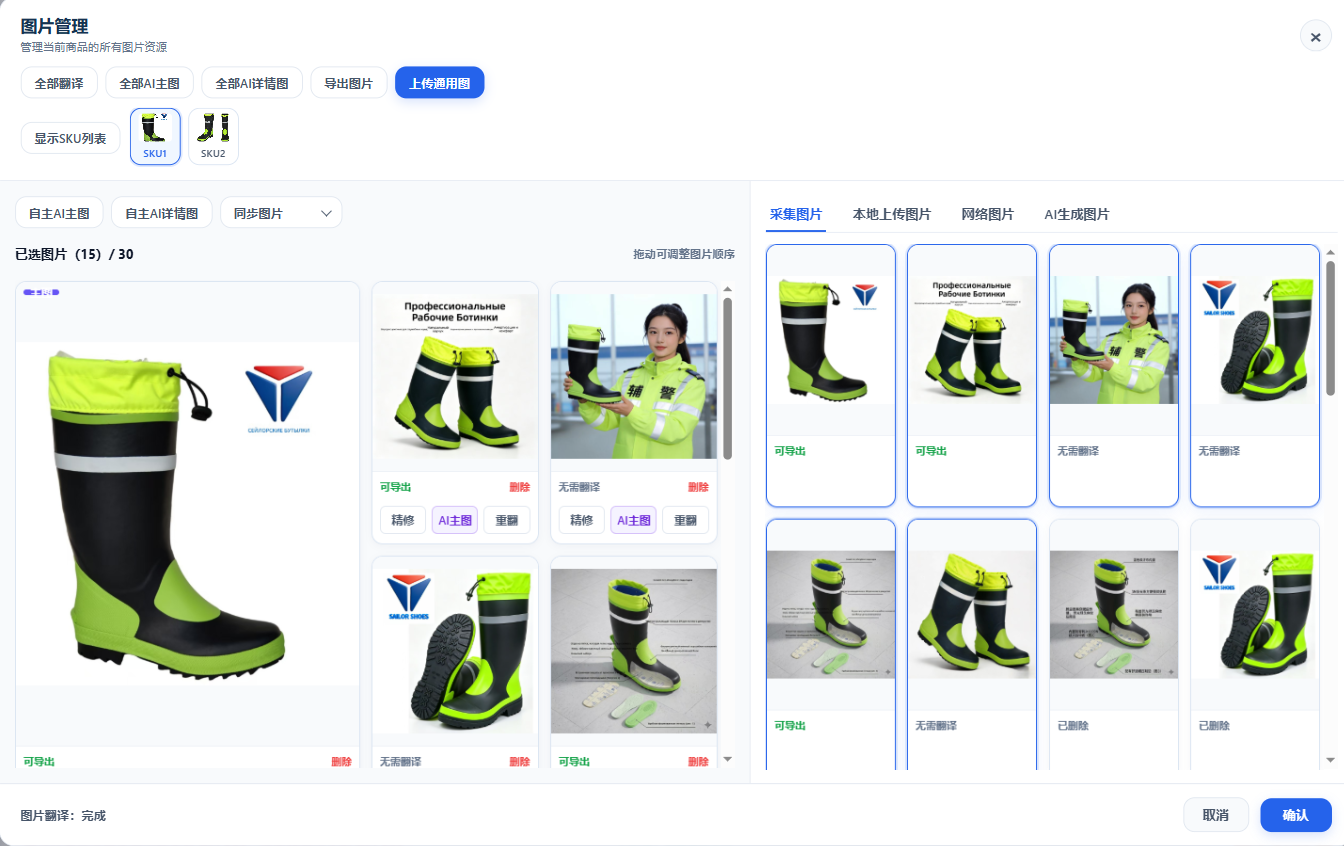Click the 图片翻译：完成 status text
The width and height of the screenshot is (1344, 846).
point(63,816)
